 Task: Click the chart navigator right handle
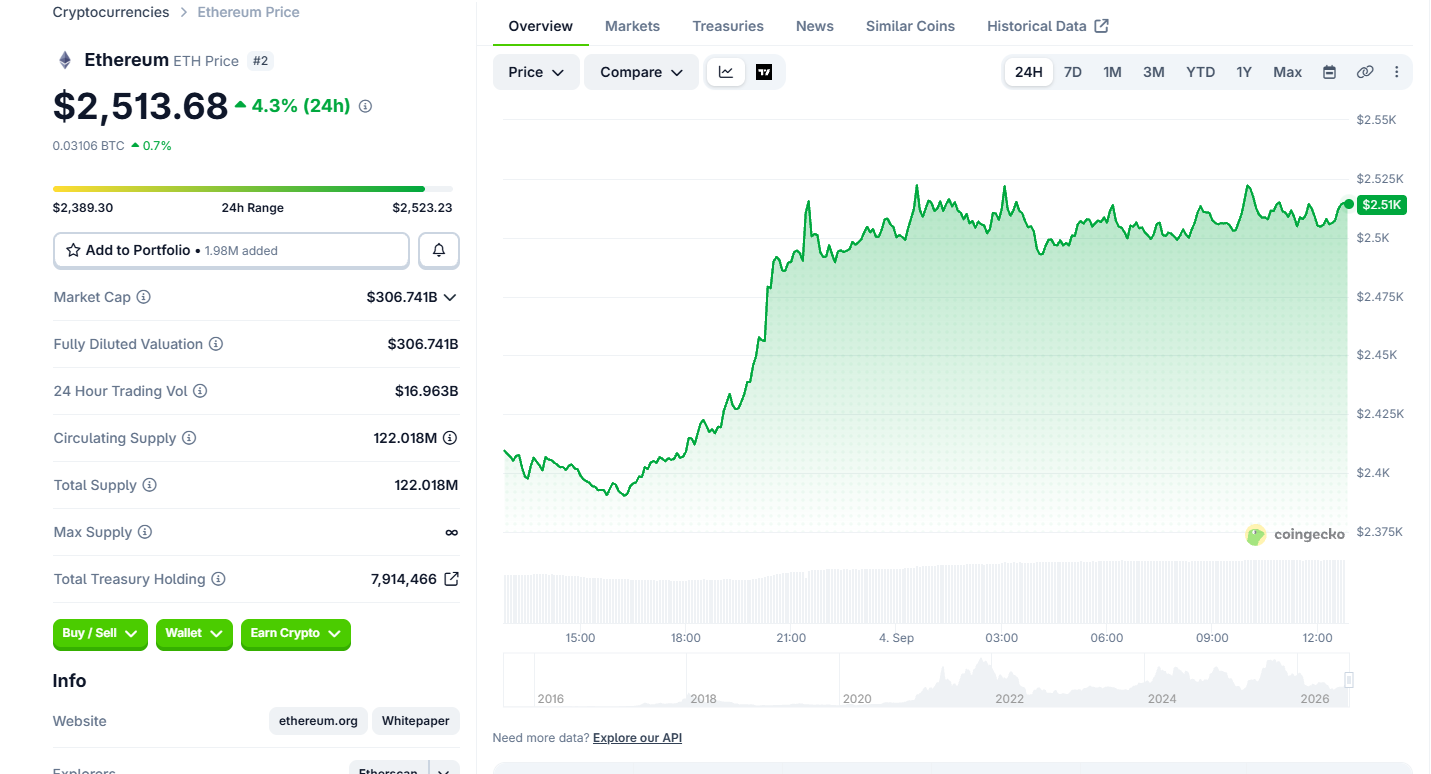tap(1349, 680)
